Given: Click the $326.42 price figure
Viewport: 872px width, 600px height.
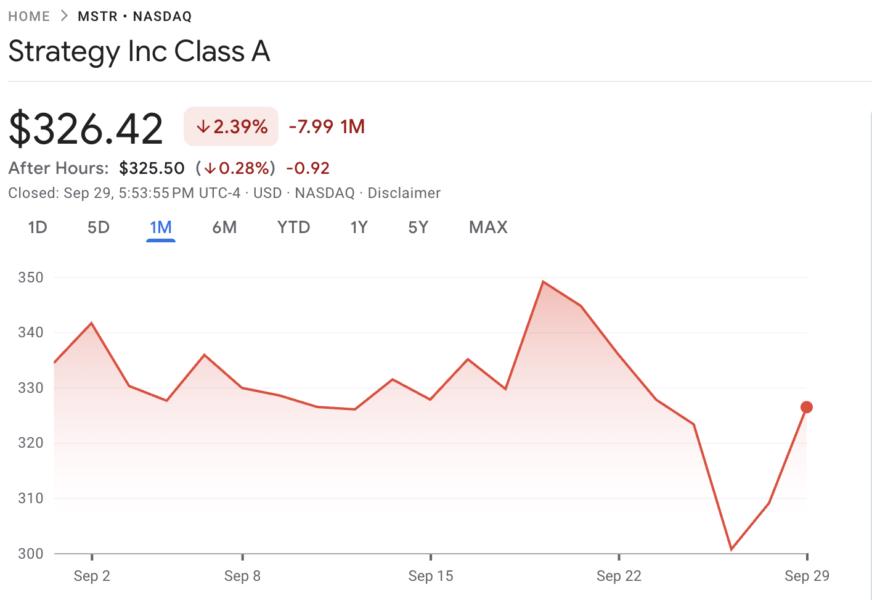Looking at the screenshot, I should pyautogui.click(x=86, y=129).
